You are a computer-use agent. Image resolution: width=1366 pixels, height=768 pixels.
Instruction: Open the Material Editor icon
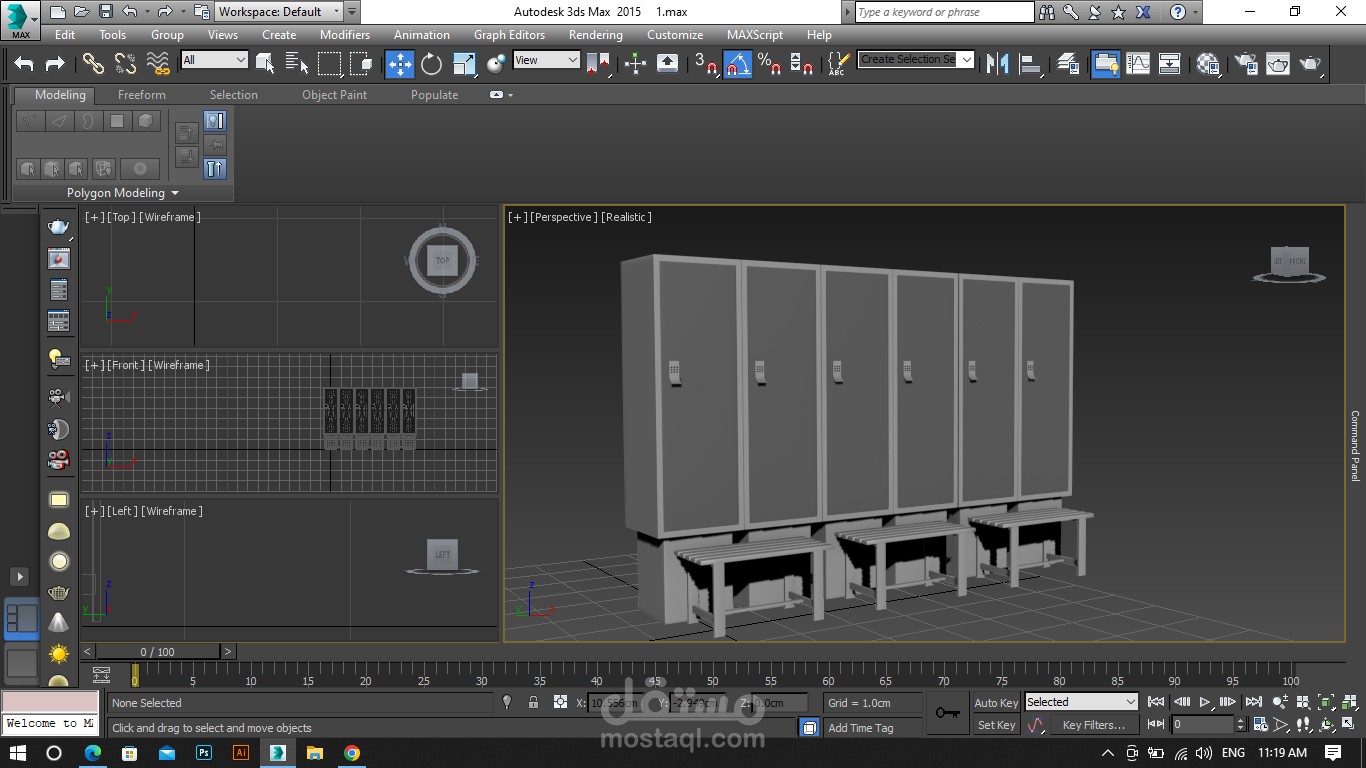click(1208, 64)
